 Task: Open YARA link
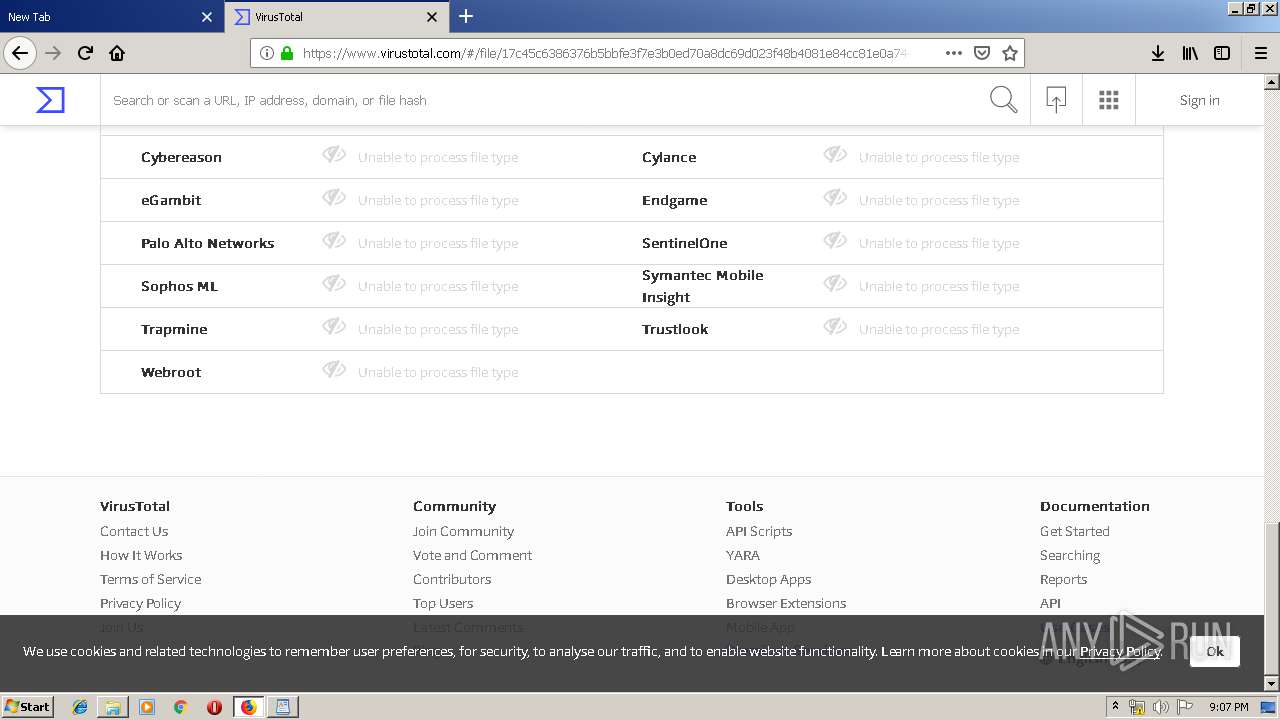[743, 555]
